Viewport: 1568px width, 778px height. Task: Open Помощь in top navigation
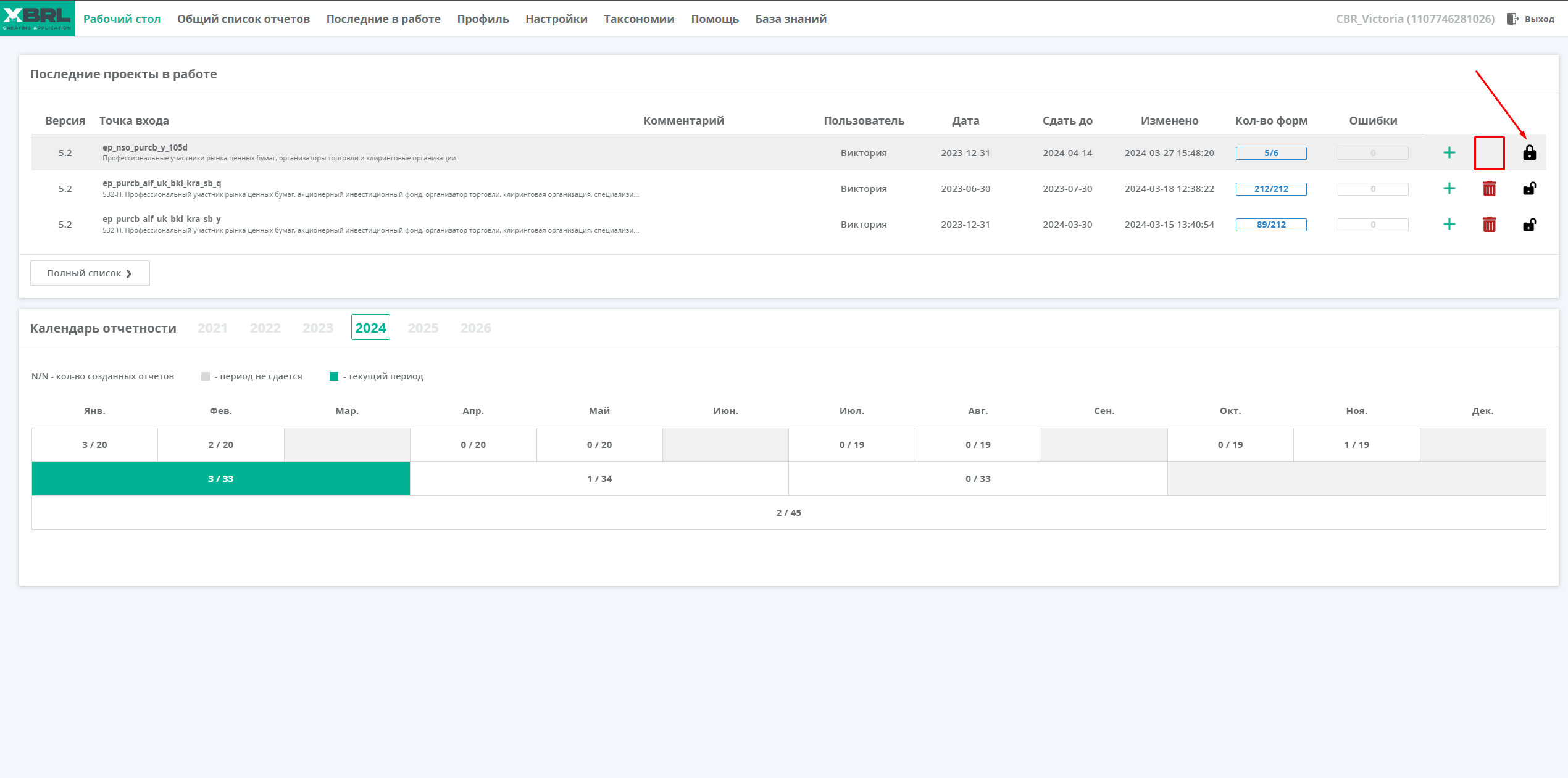pyautogui.click(x=715, y=19)
